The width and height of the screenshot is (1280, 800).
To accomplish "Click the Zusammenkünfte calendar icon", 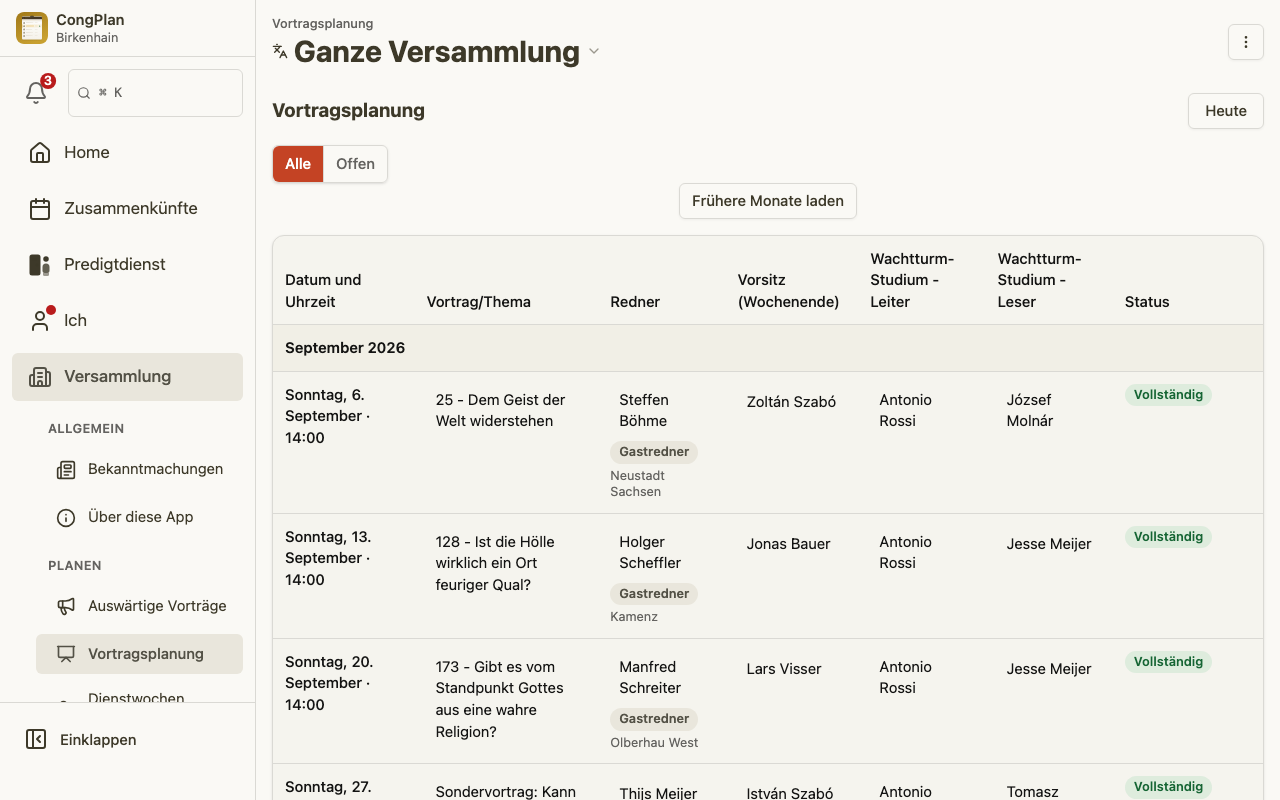I will tap(40, 209).
